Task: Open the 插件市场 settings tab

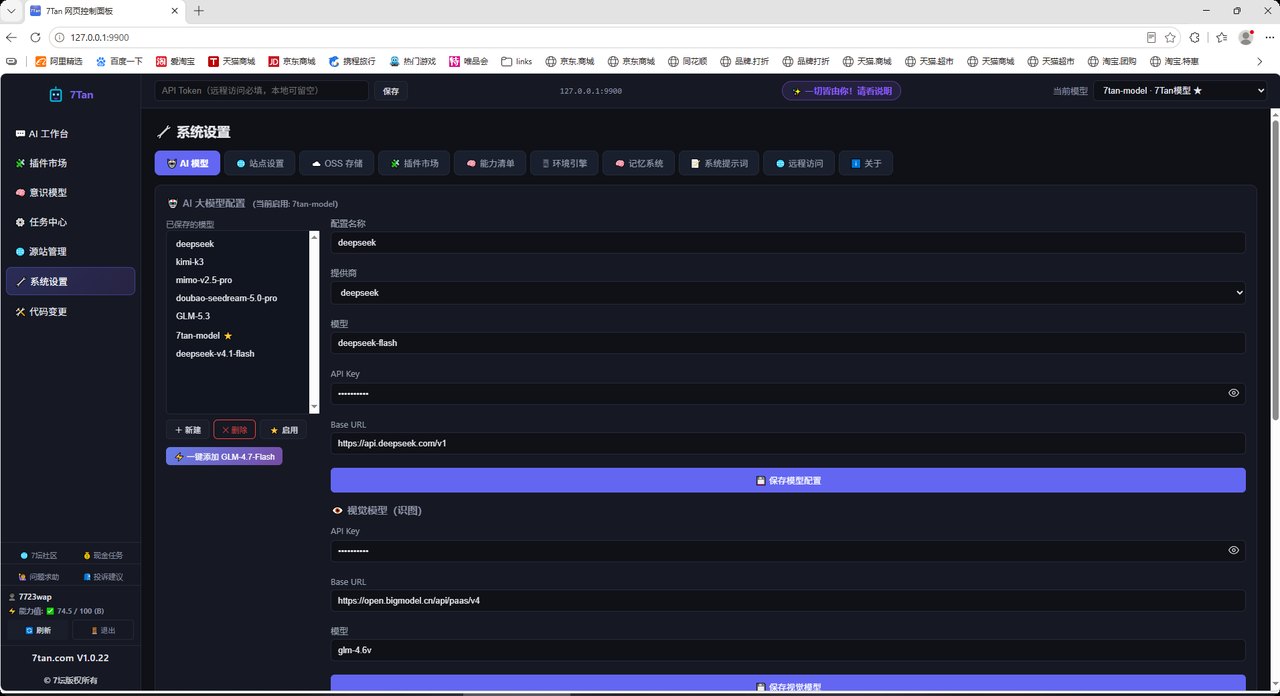Action: (x=414, y=163)
